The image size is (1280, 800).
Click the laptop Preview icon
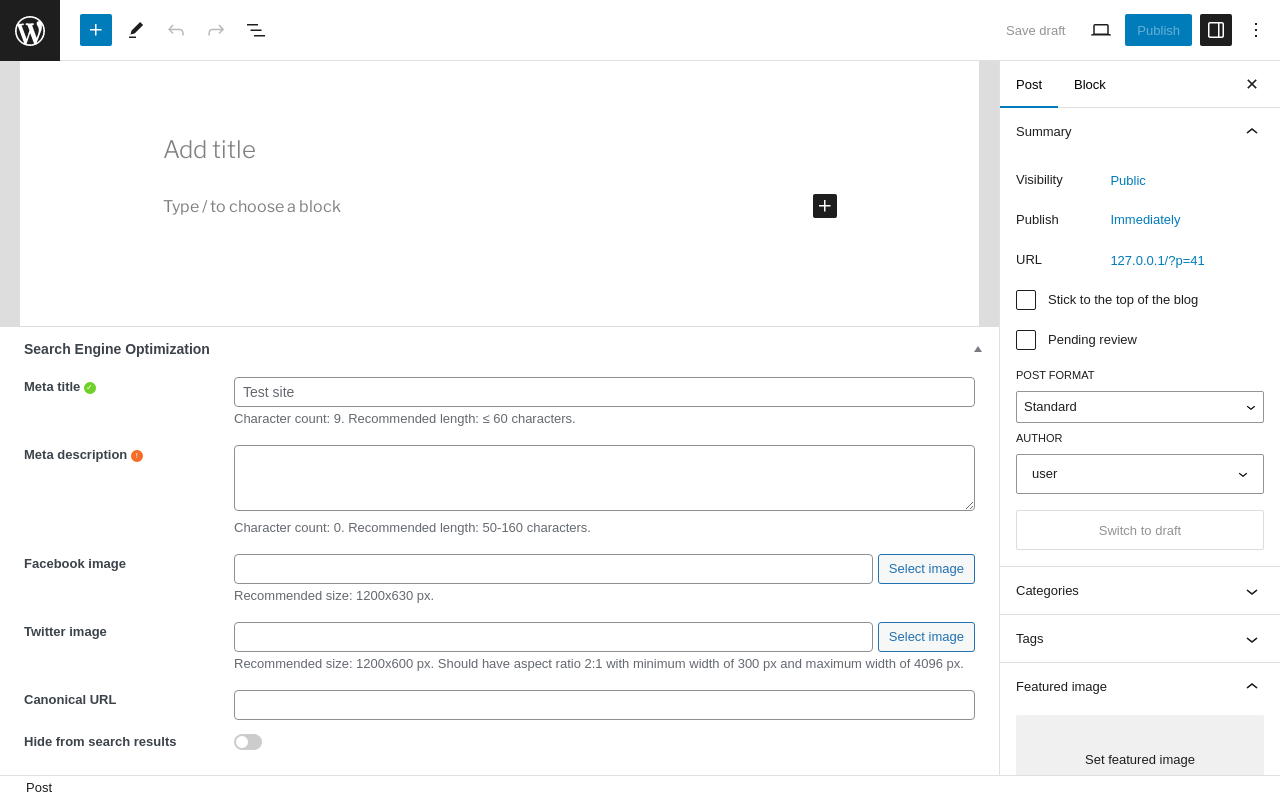pos(1101,30)
